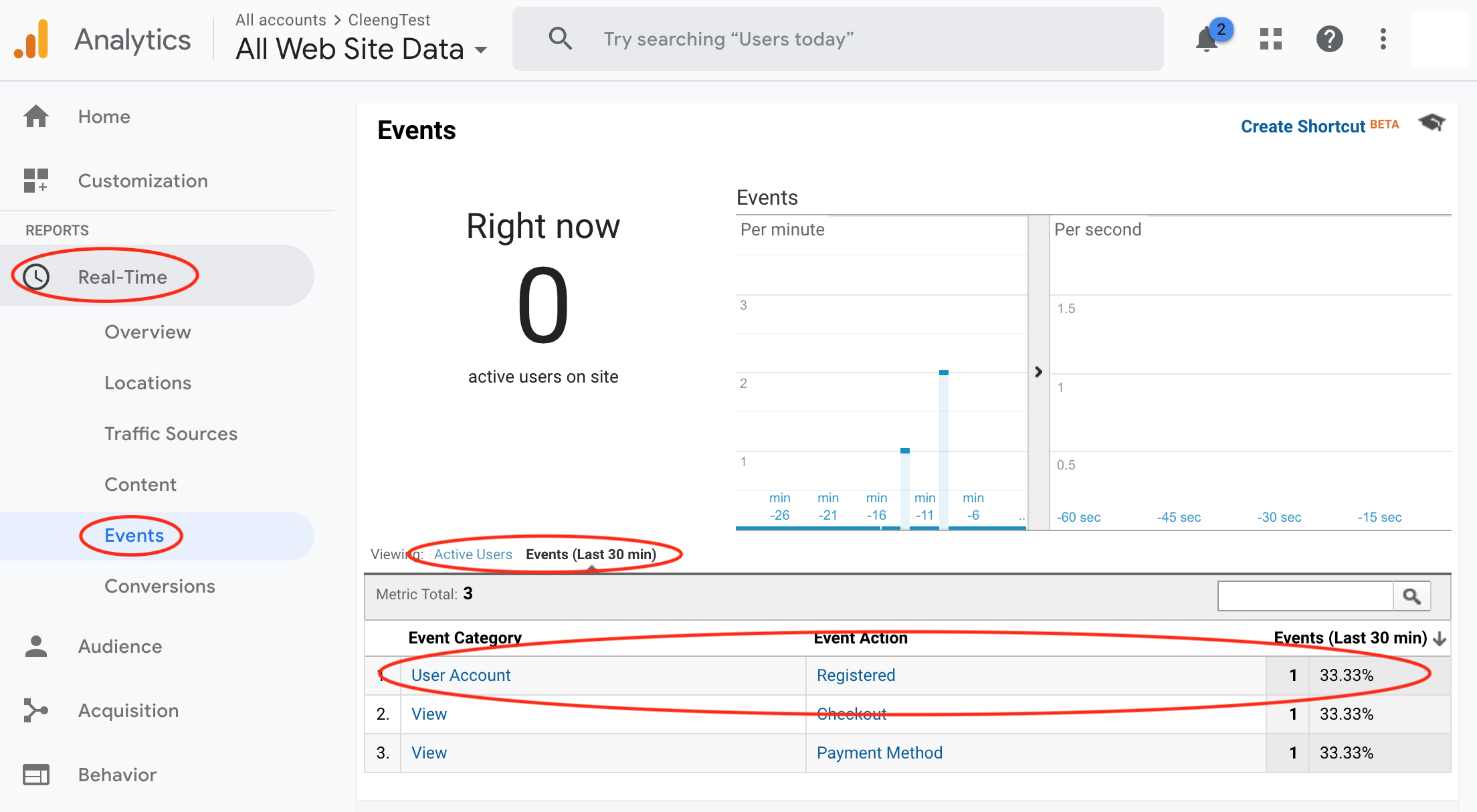Click the chart bar above min -11
The width and height of the screenshot is (1477, 812).
943,449
